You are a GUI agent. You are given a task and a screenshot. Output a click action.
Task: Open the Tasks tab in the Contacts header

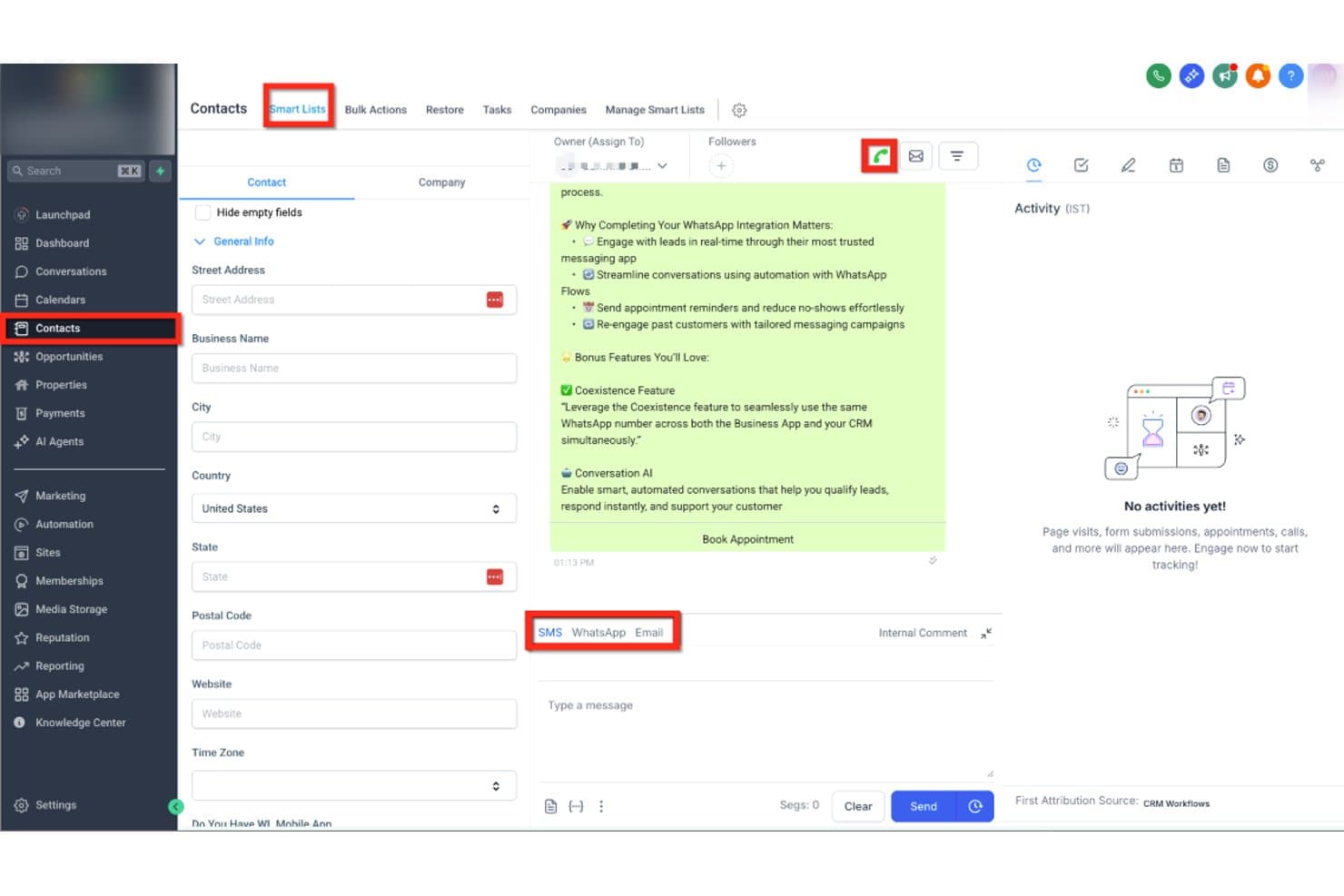coord(497,110)
